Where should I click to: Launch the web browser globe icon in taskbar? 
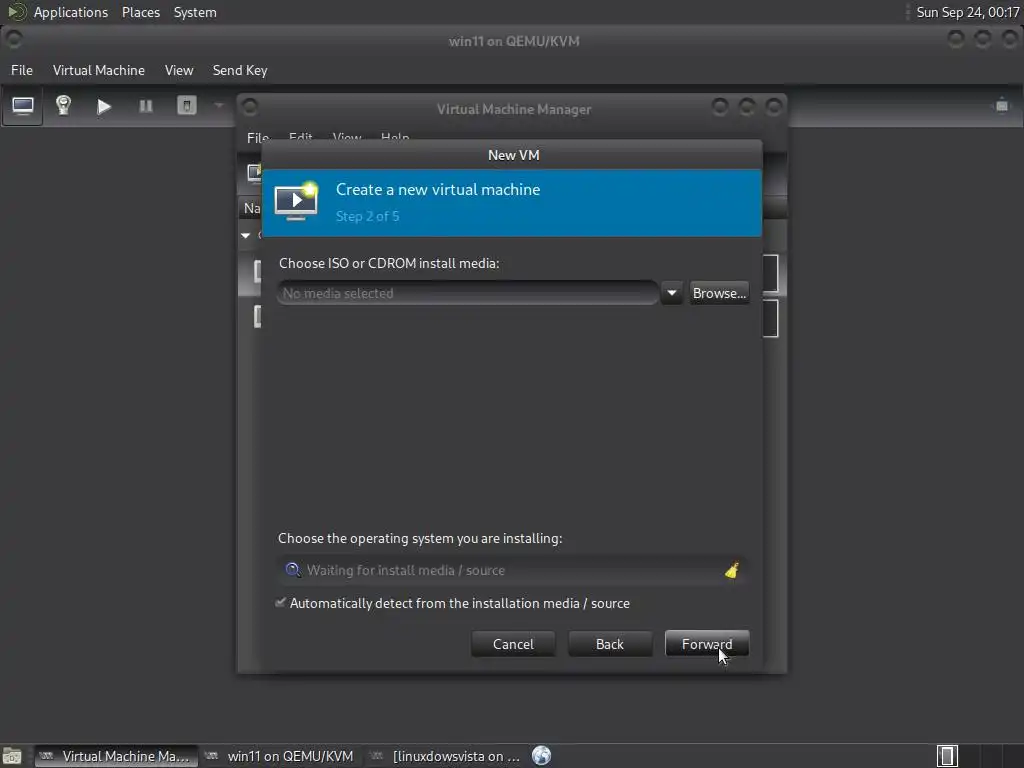tap(541, 756)
